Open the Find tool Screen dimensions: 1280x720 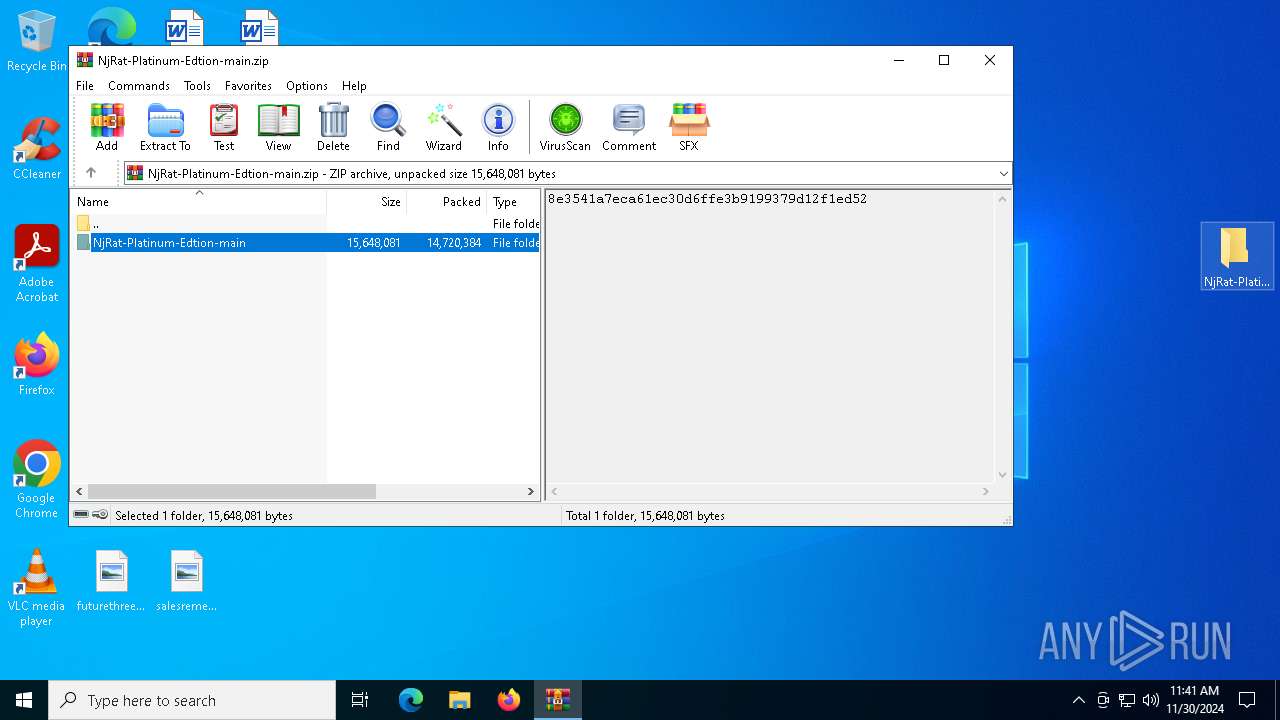pyautogui.click(x=388, y=127)
